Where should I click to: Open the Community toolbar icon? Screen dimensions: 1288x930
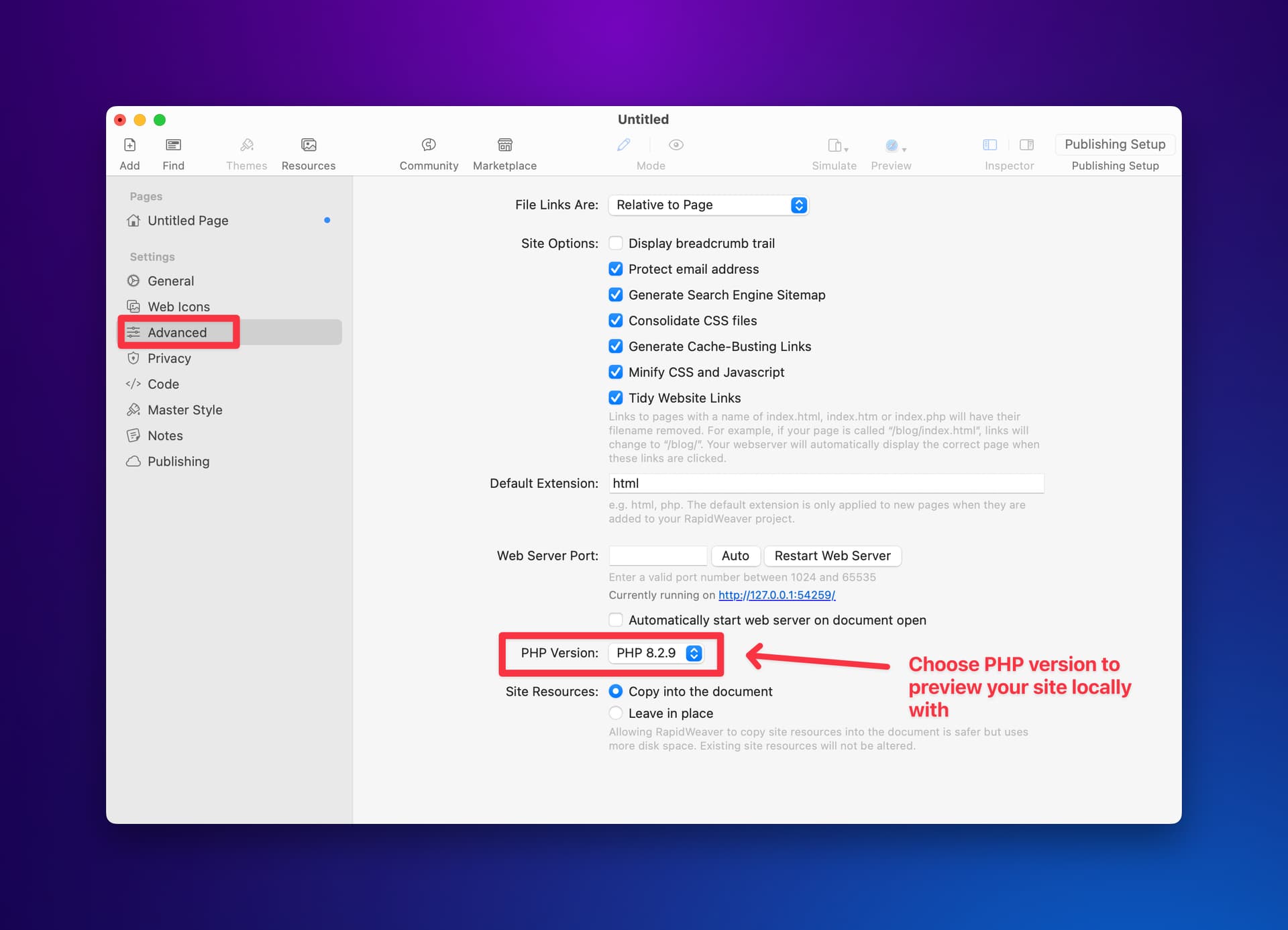tap(429, 145)
